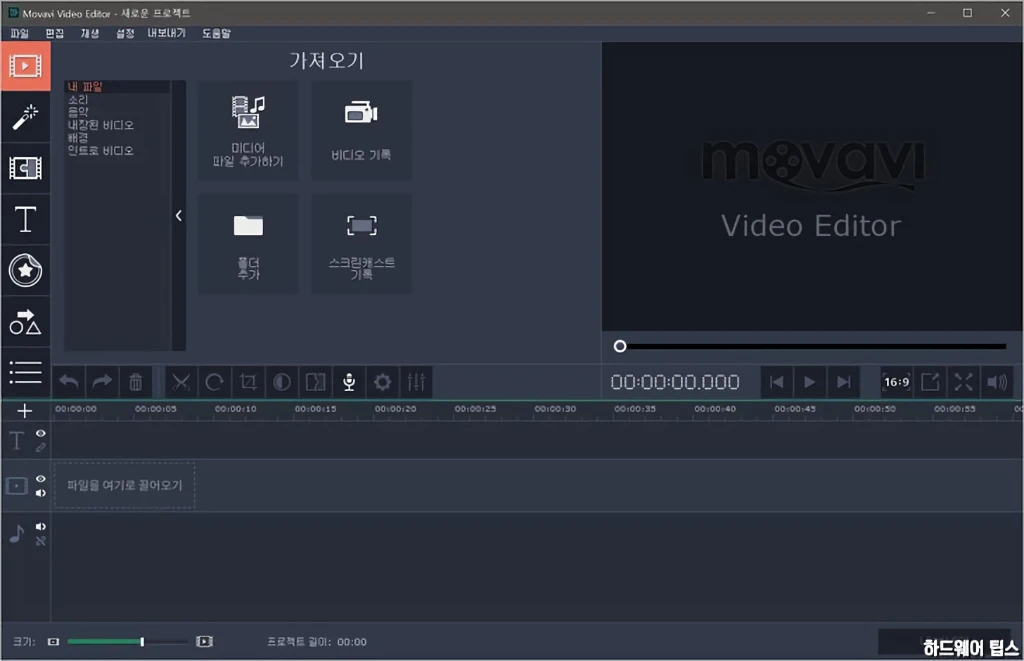Toggle title track visibility eye
This screenshot has width=1024, height=661.
[40, 434]
